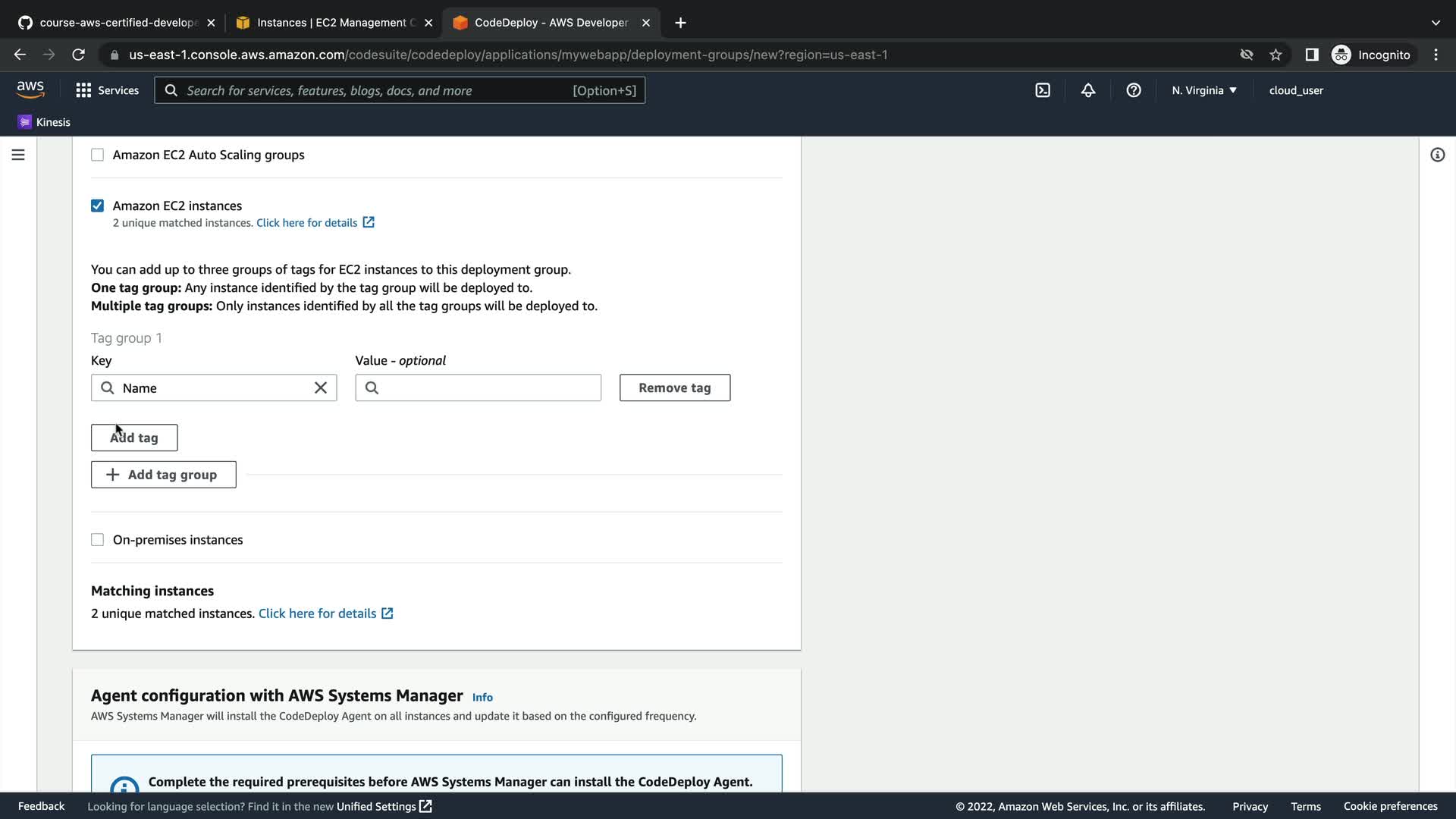The height and width of the screenshot is (819, 1456).
Task: Click the tag Value optional input field
Action: coord(489,388)
